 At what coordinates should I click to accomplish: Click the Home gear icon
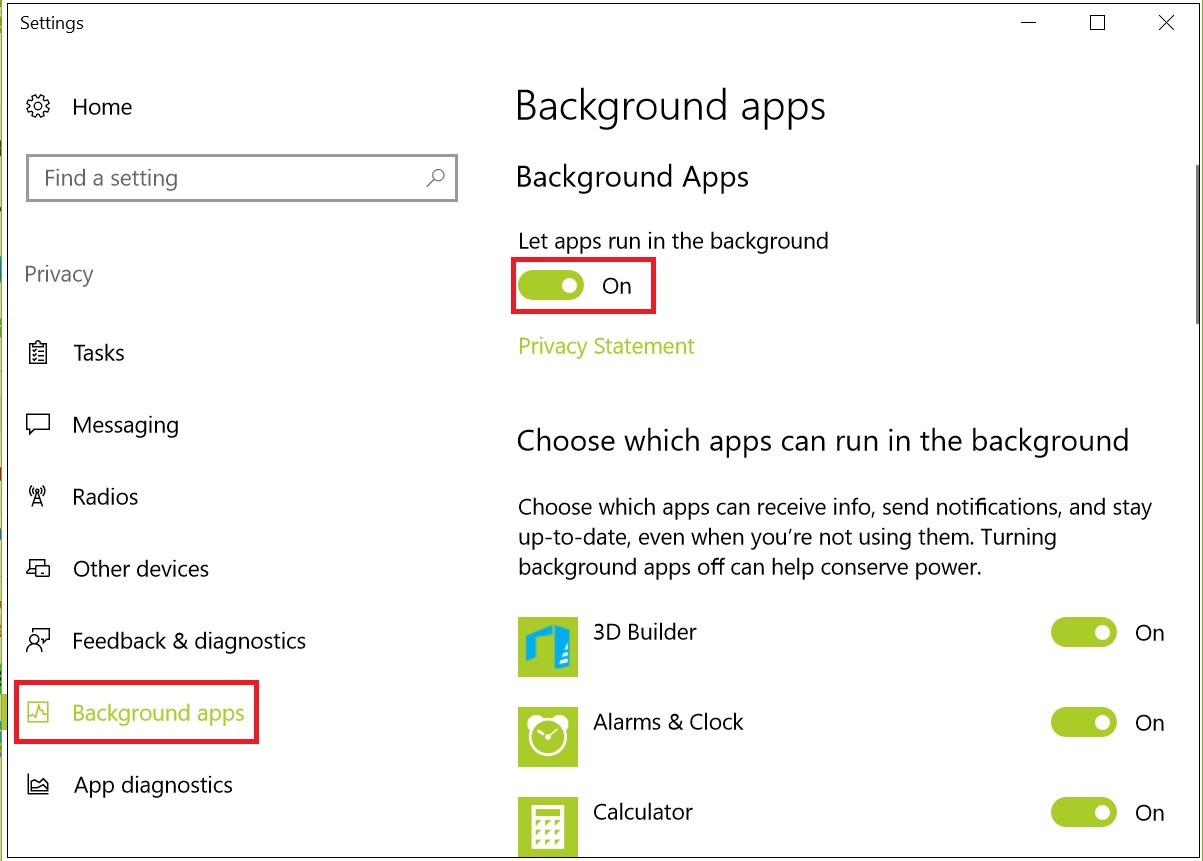tap(38, 106)
